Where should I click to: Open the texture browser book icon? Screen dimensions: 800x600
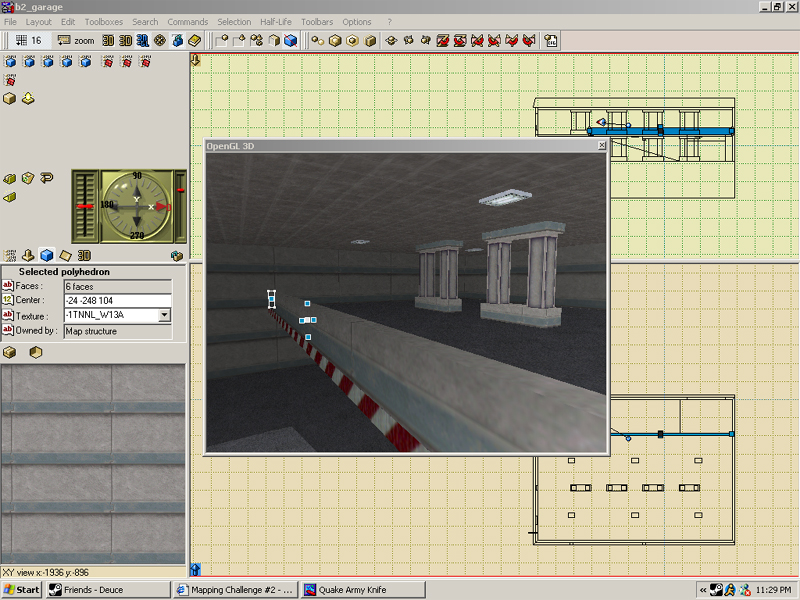(195, 41)
